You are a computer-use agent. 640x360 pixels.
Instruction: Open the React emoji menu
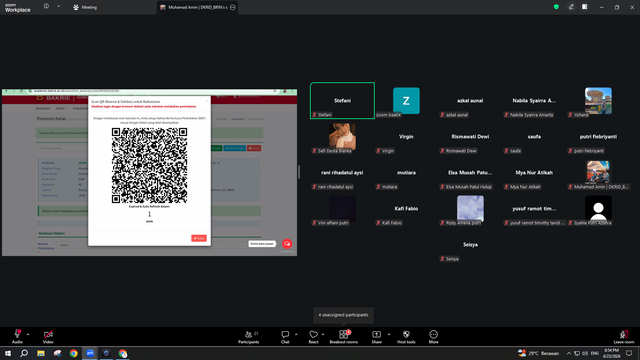(313, 337)
